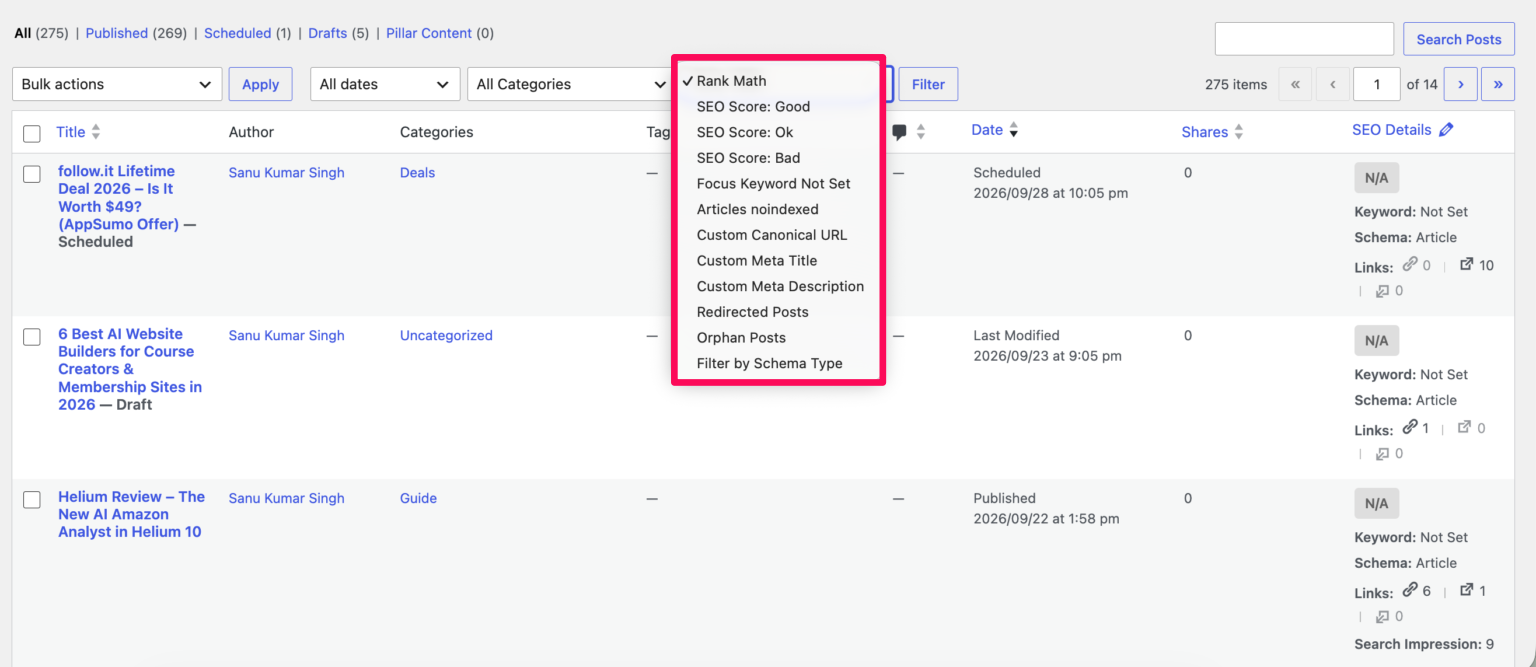
Task: Click the current page number field
Action: tap(1376, 84)
